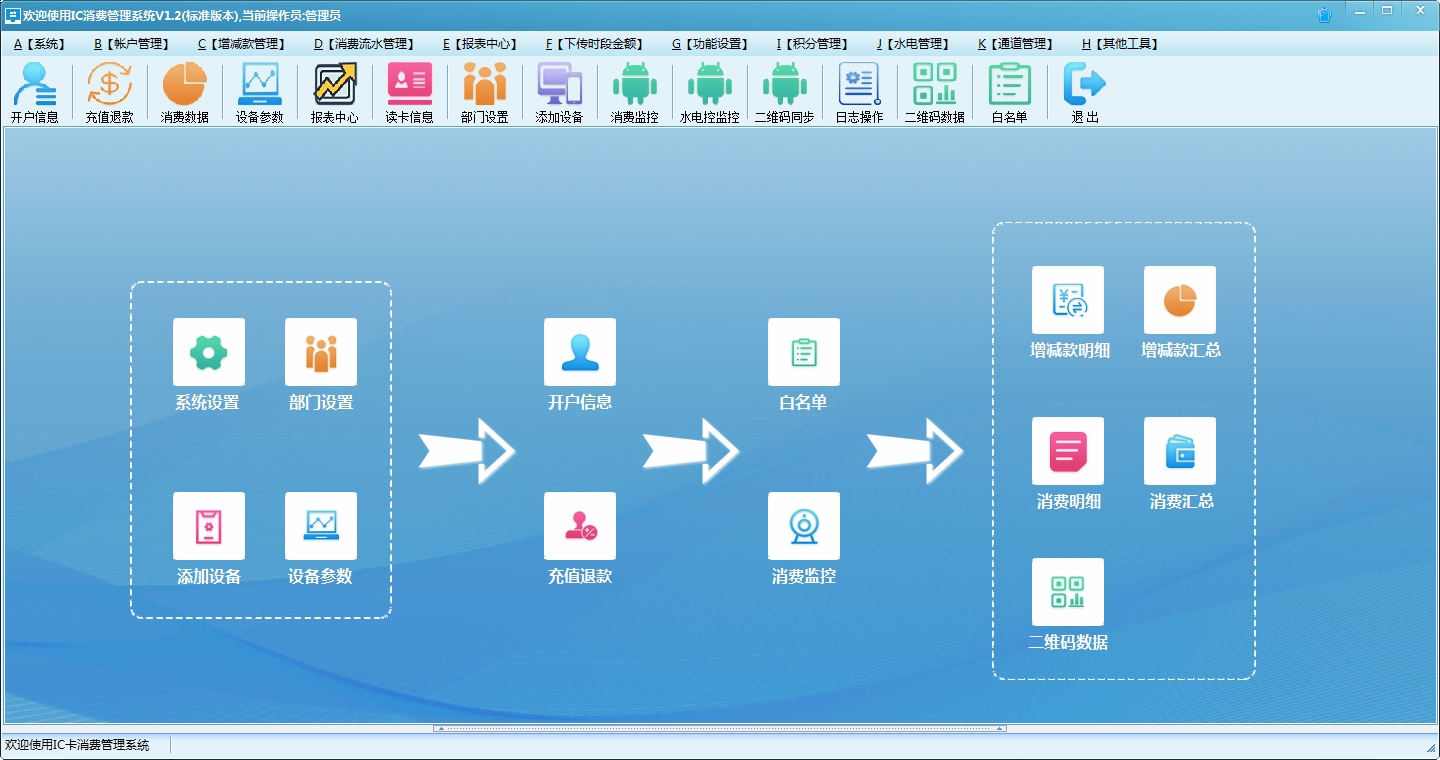Click the 退出 exit toolbar icon
Screen dimensions: 1440x760
1085,92
